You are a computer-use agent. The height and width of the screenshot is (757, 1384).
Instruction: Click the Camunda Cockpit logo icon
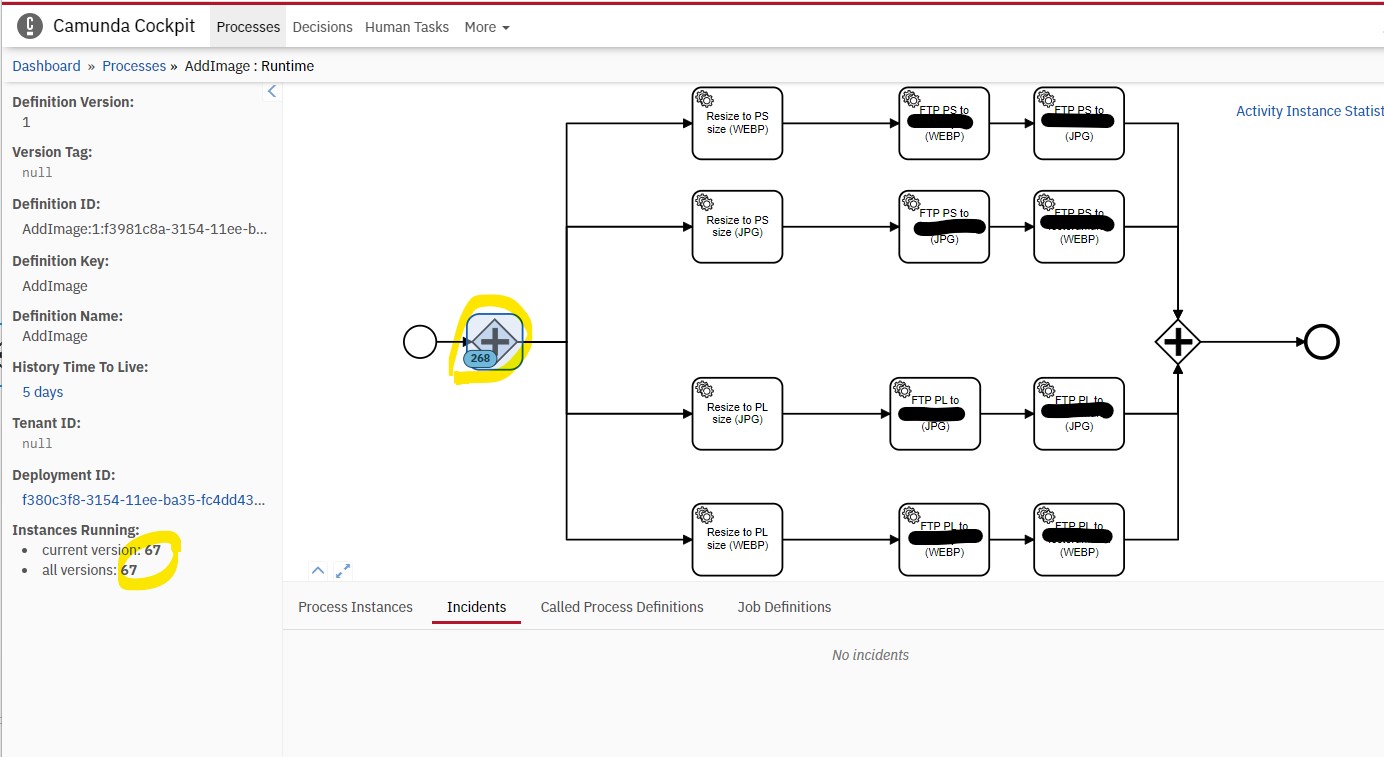[x=30, y=26]
